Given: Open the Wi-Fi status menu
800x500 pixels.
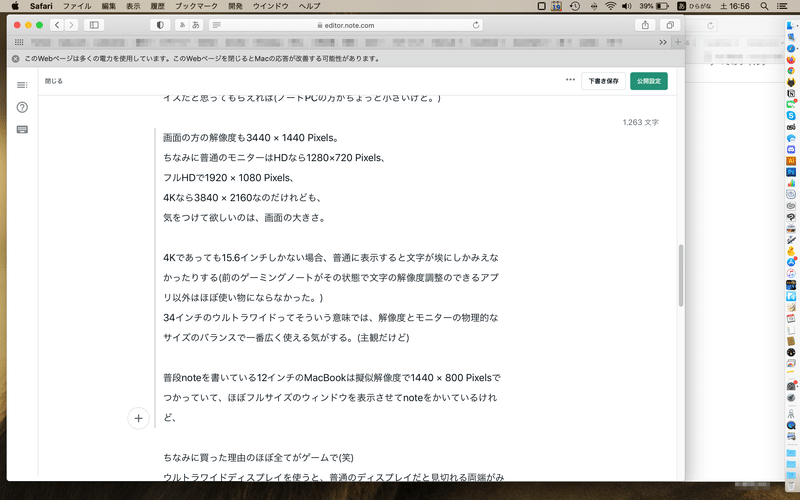Looking at the screenshot, I should (611, 6).
